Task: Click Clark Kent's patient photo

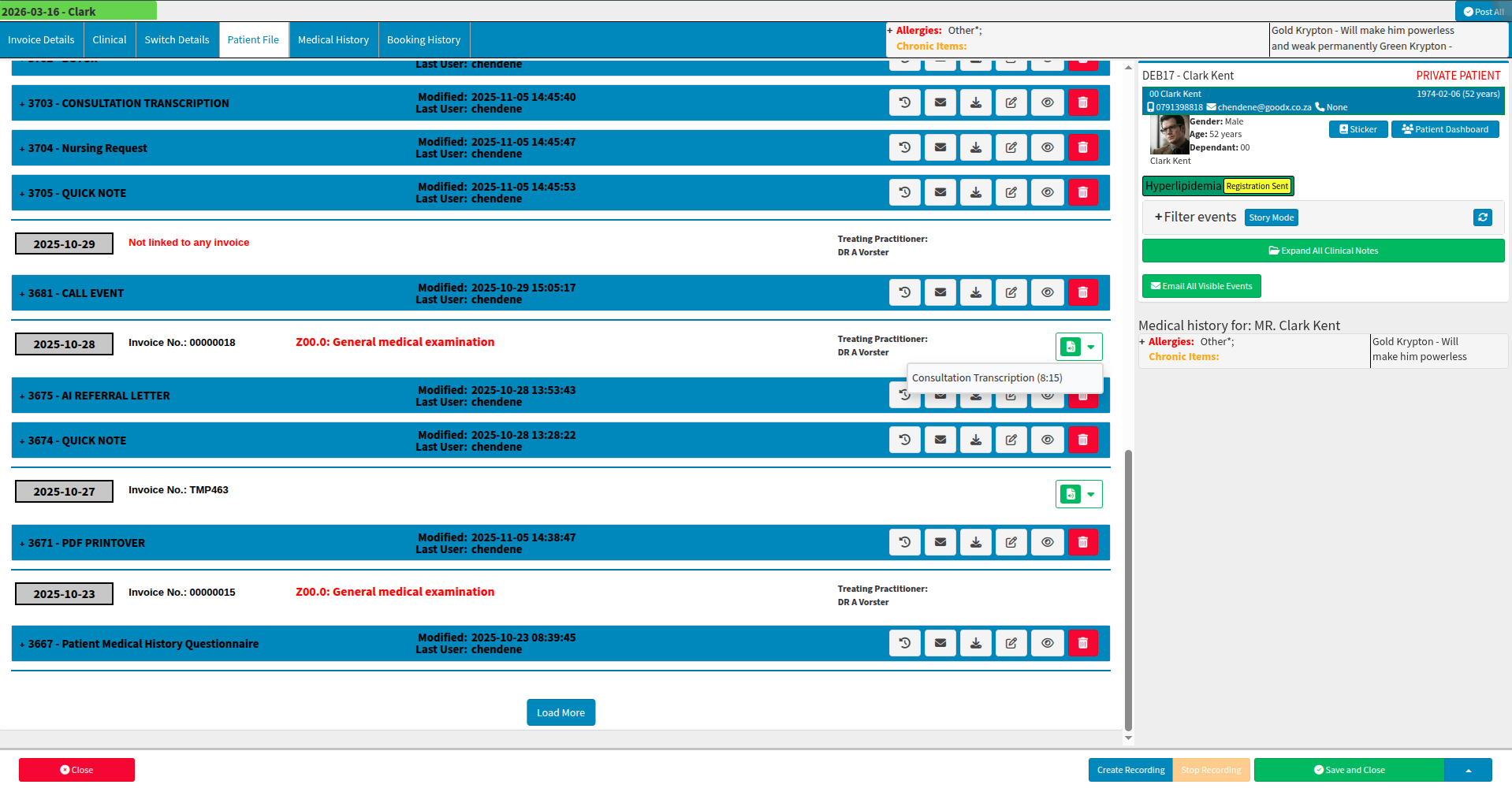Action: click(1169, 135)
